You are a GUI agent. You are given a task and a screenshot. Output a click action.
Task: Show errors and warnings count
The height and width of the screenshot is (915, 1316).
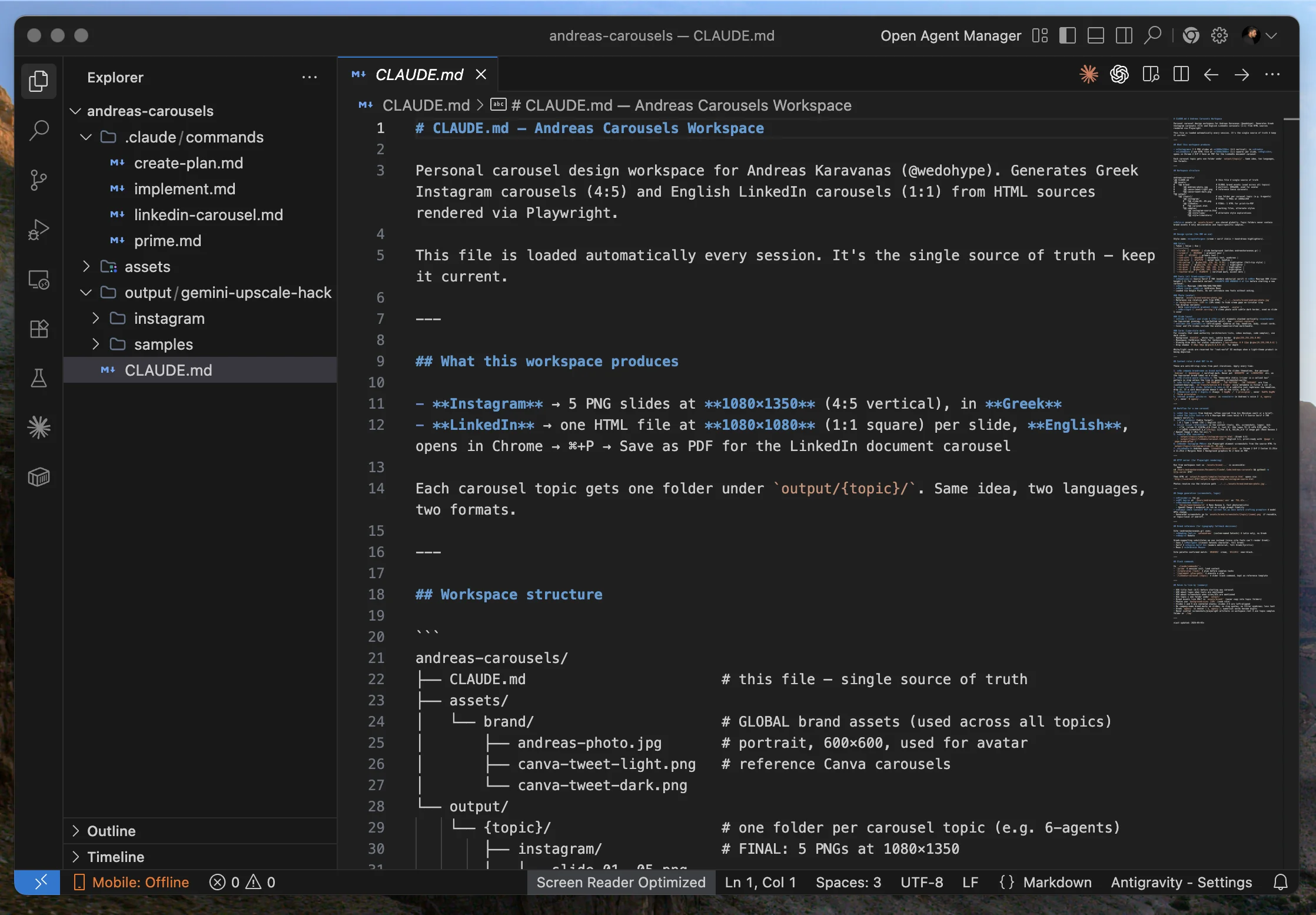(x=242, y=882)
